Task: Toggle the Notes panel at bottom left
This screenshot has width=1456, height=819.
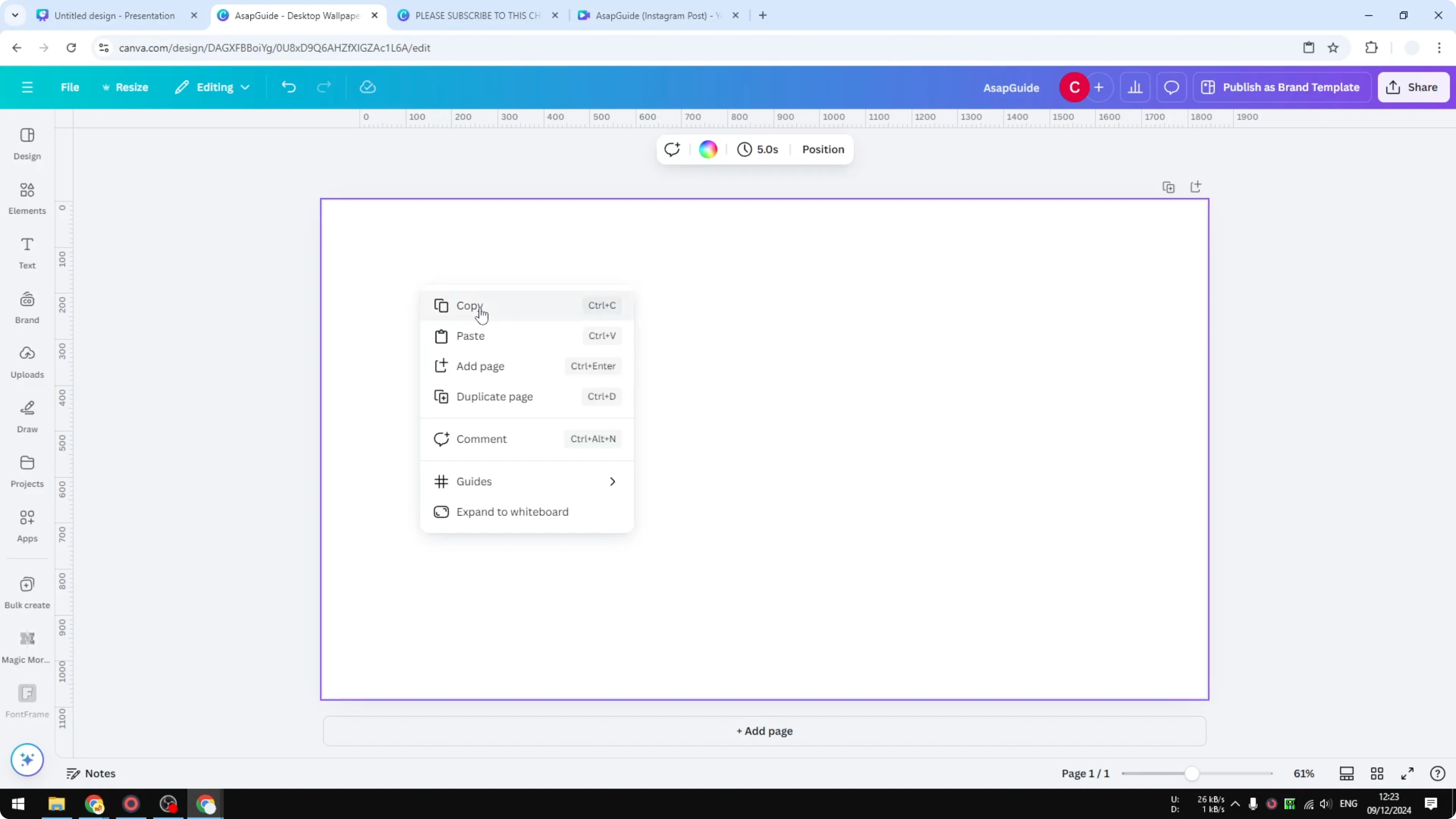Action: point(91,773)
